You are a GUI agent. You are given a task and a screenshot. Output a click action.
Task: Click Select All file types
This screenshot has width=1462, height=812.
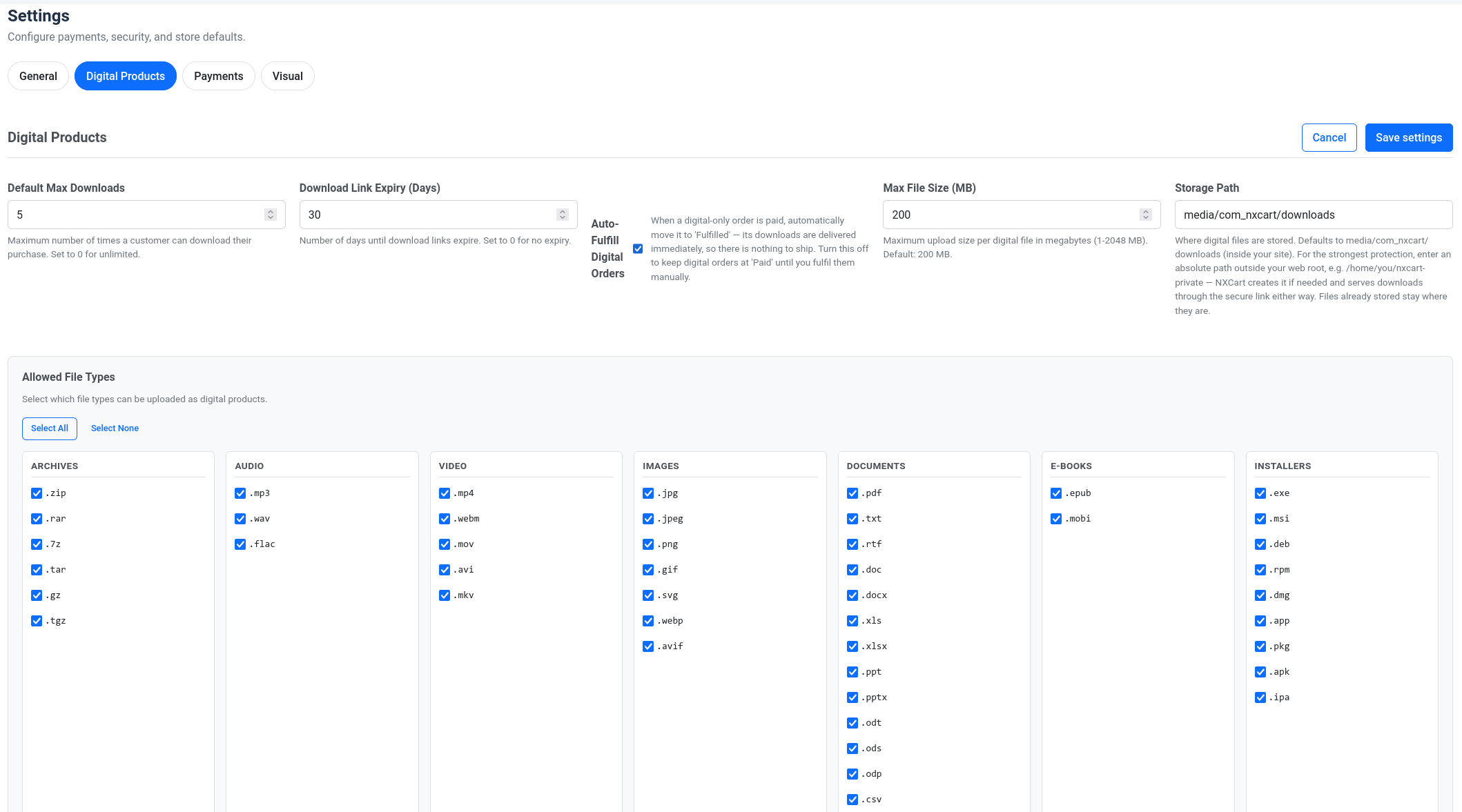[x=50, y=428]
